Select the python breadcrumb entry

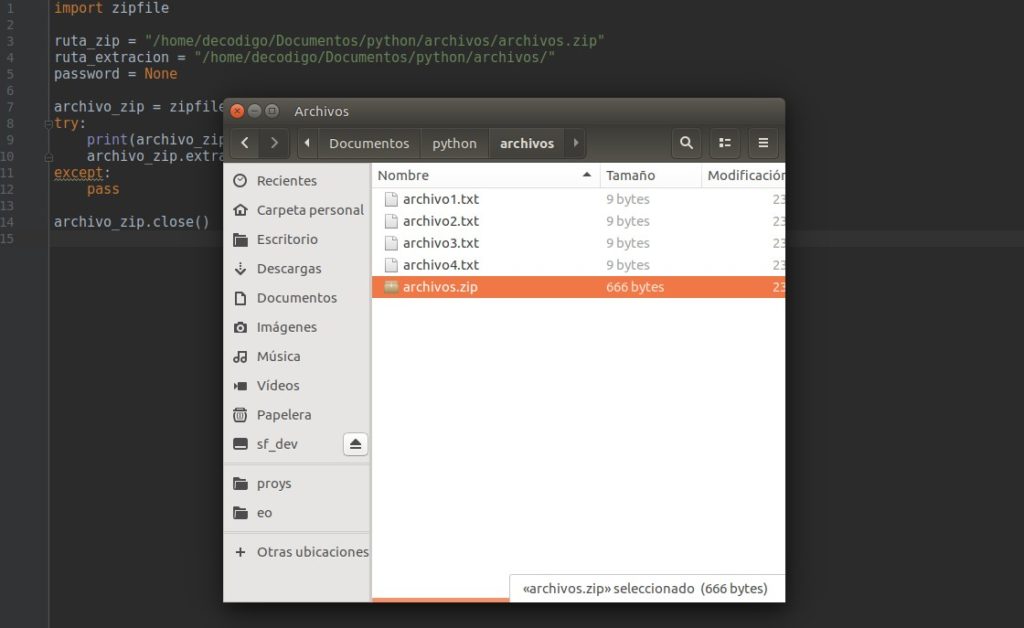[x=454, y=143]
